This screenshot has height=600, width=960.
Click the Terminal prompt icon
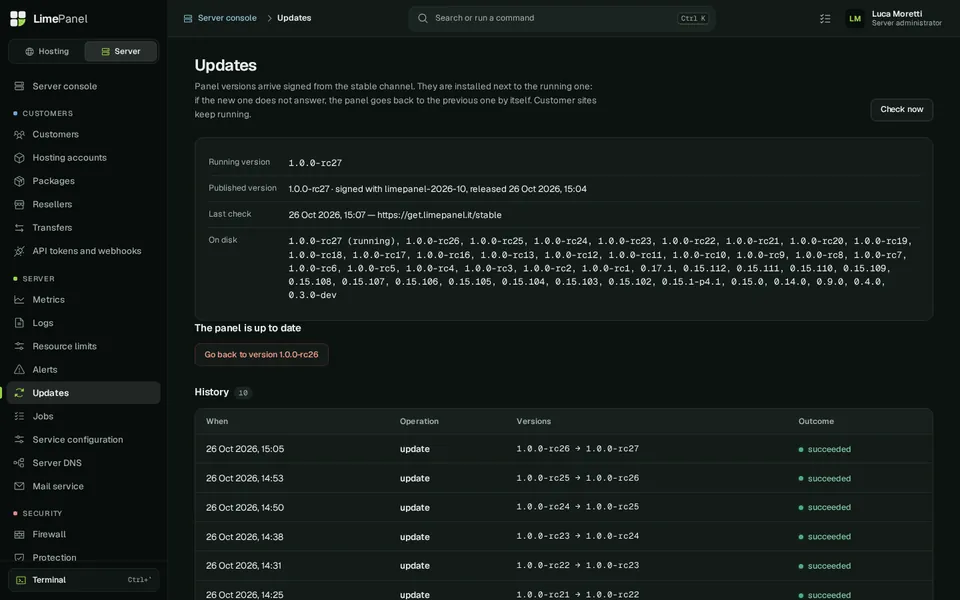[x=21, y=580]
